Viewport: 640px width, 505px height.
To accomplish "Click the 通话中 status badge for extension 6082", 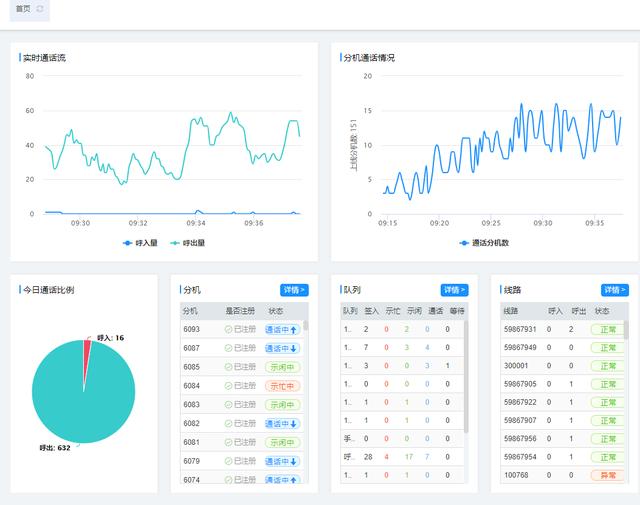I will (x=282, y=423).
